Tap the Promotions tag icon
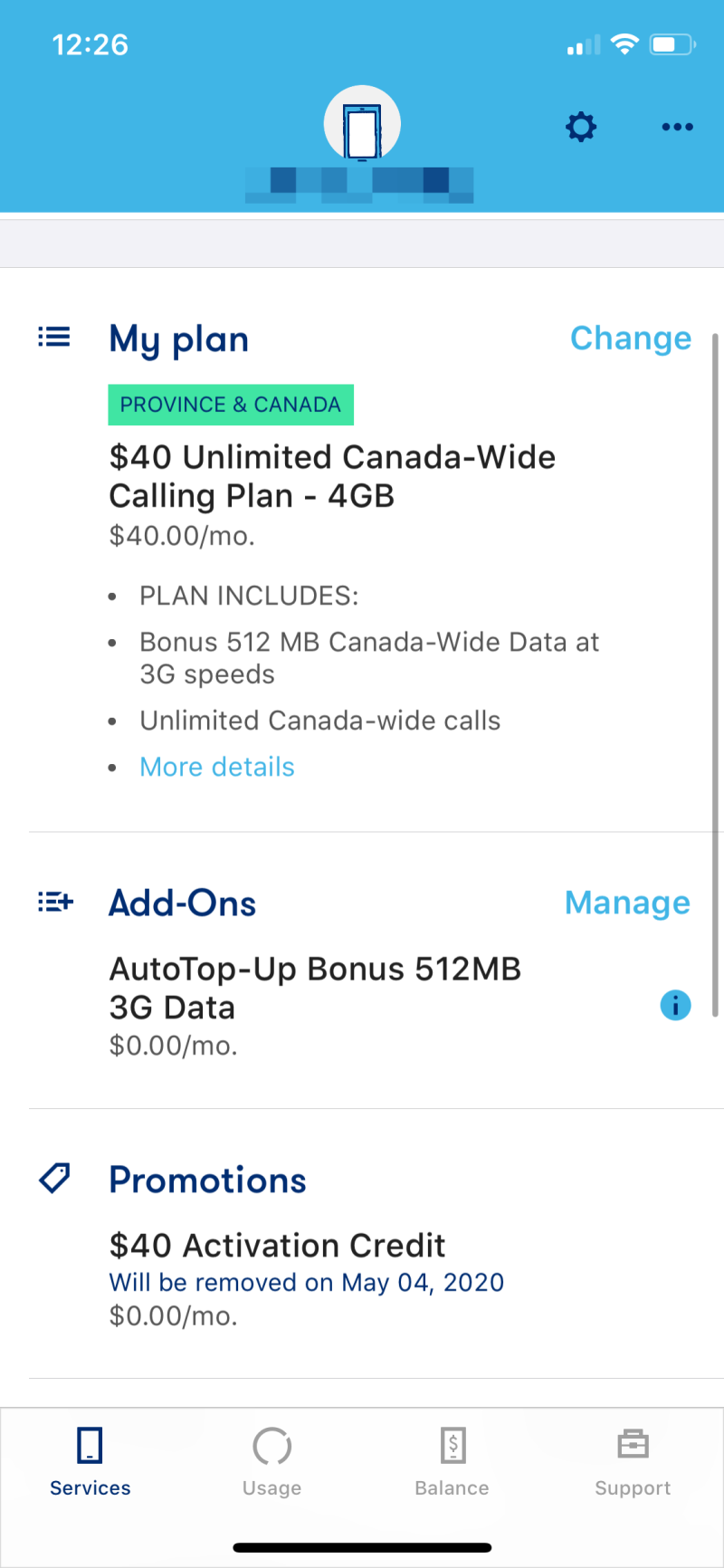 (55, 1178)
